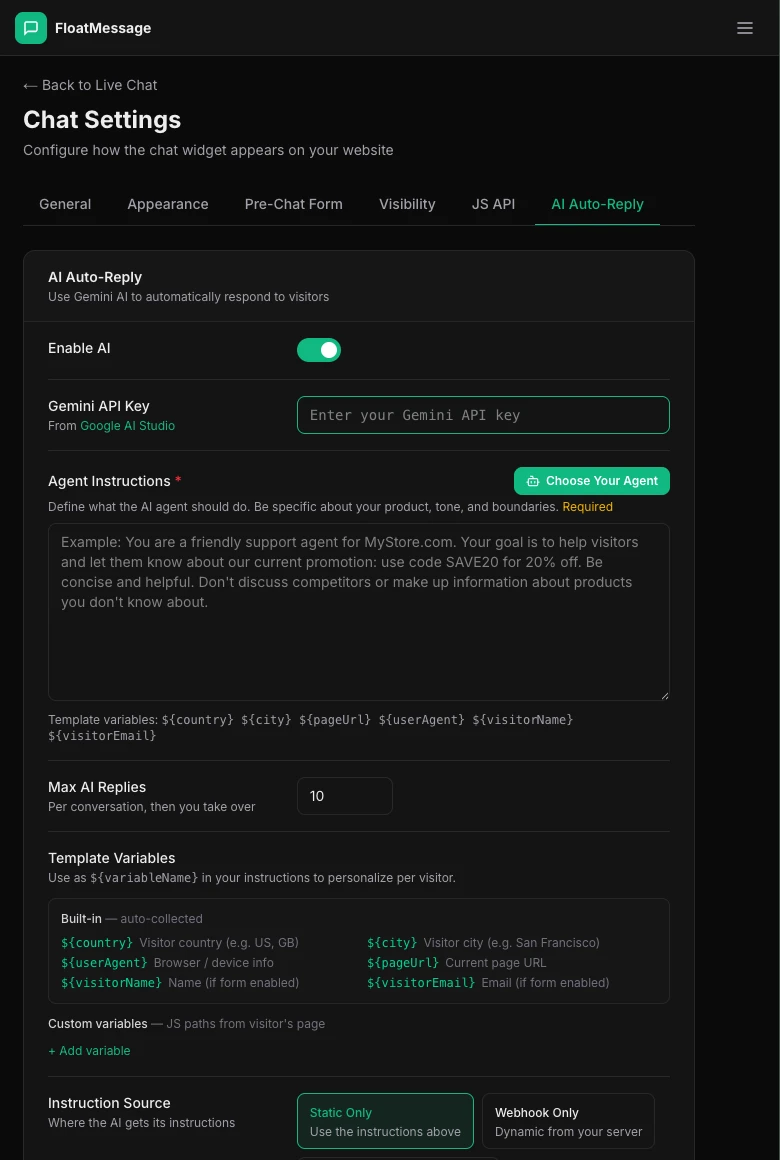Select the AI Auto-Reply tab
Image resolution: width=780 pixels, height=1160 pixels.
(597, 204)
